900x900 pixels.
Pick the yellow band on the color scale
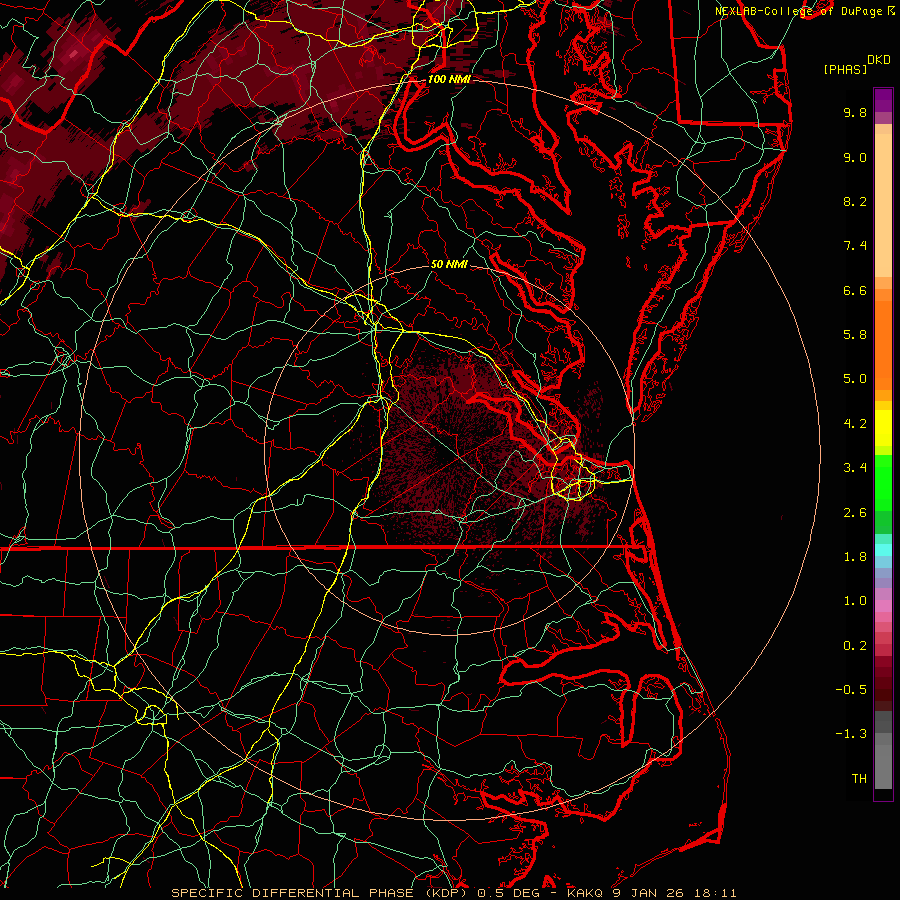point(883,428)
